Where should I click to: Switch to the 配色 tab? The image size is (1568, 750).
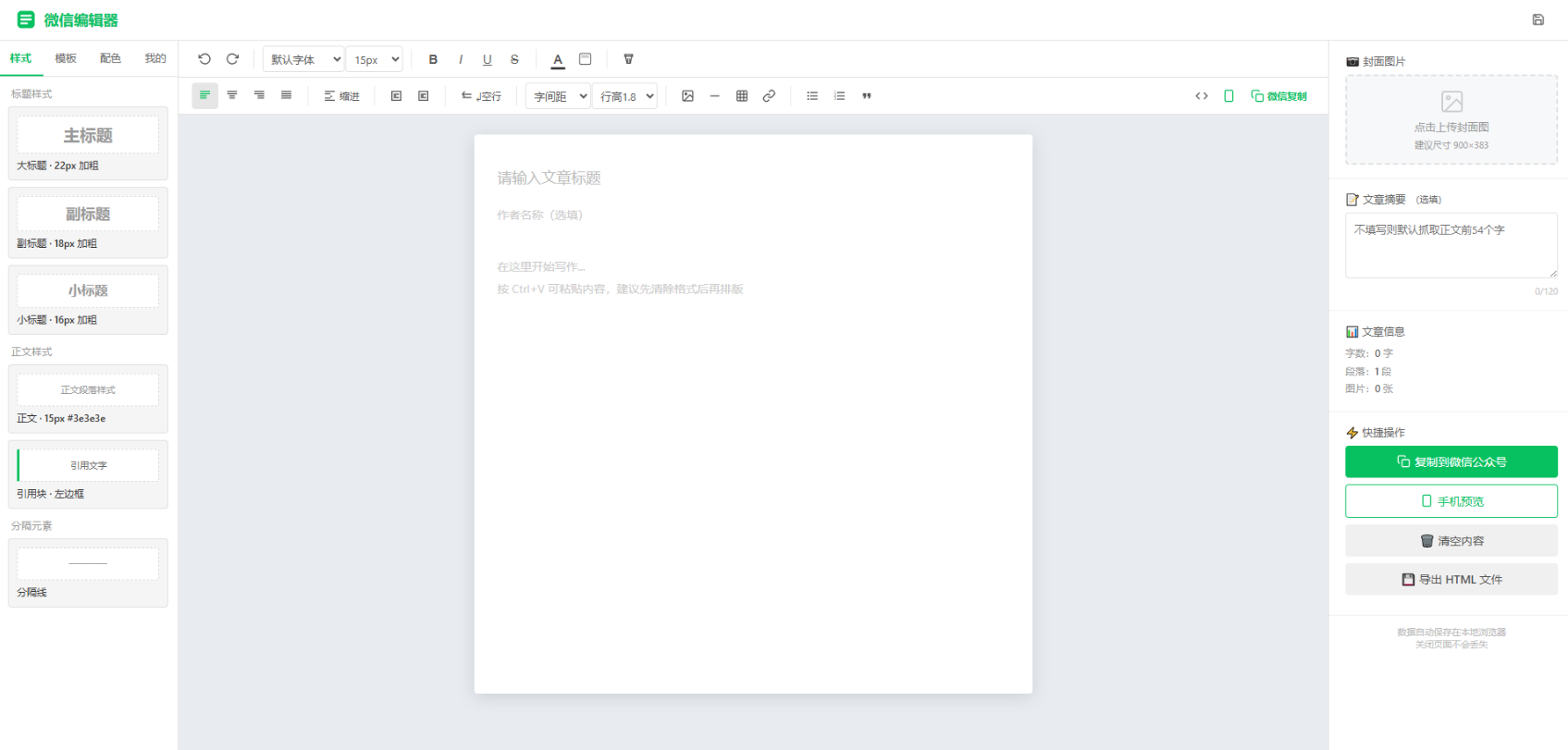(x=110, y=58)
